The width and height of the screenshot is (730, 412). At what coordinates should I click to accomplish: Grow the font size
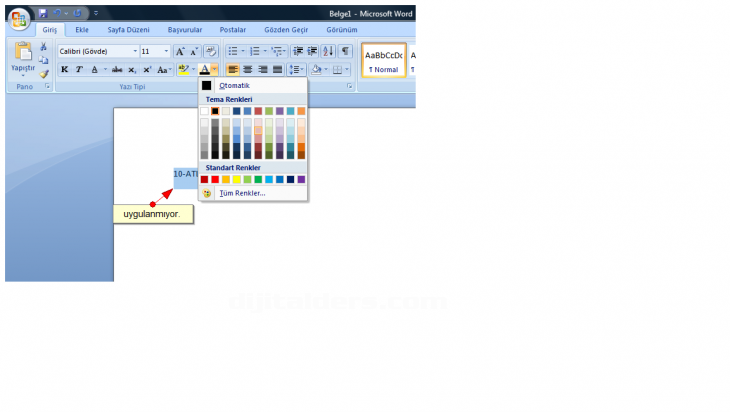[x=180, y=51]
